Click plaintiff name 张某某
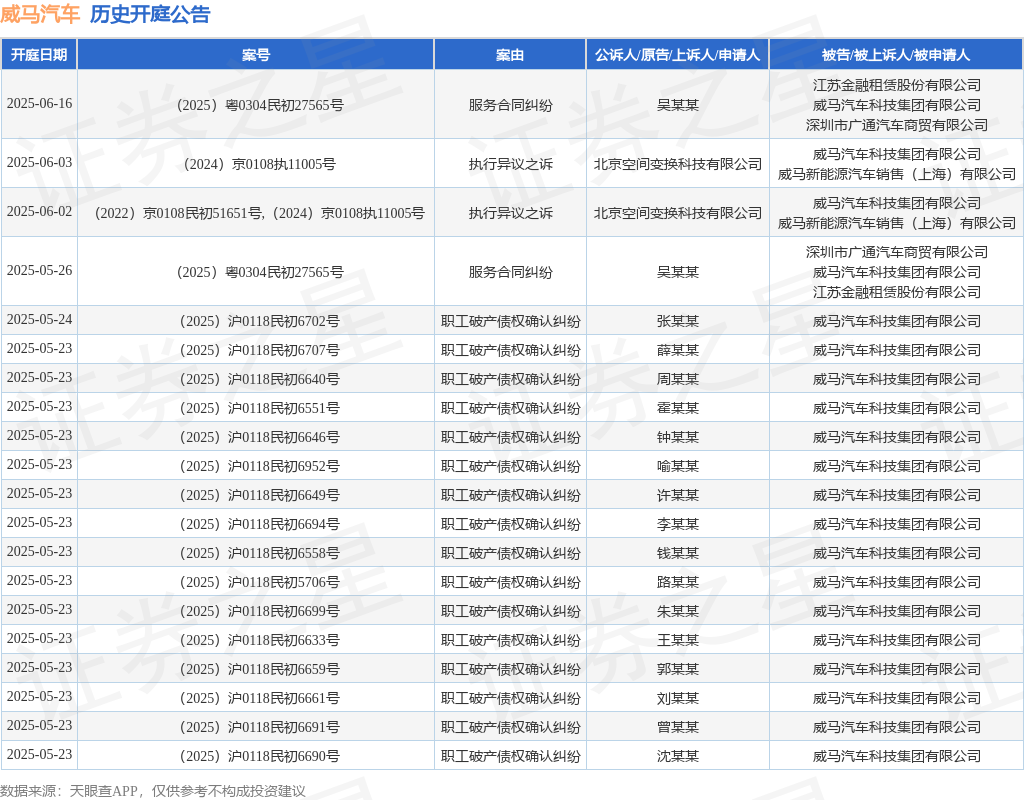The height and width of the screenshot is (800, 1024). click(678, 321)
